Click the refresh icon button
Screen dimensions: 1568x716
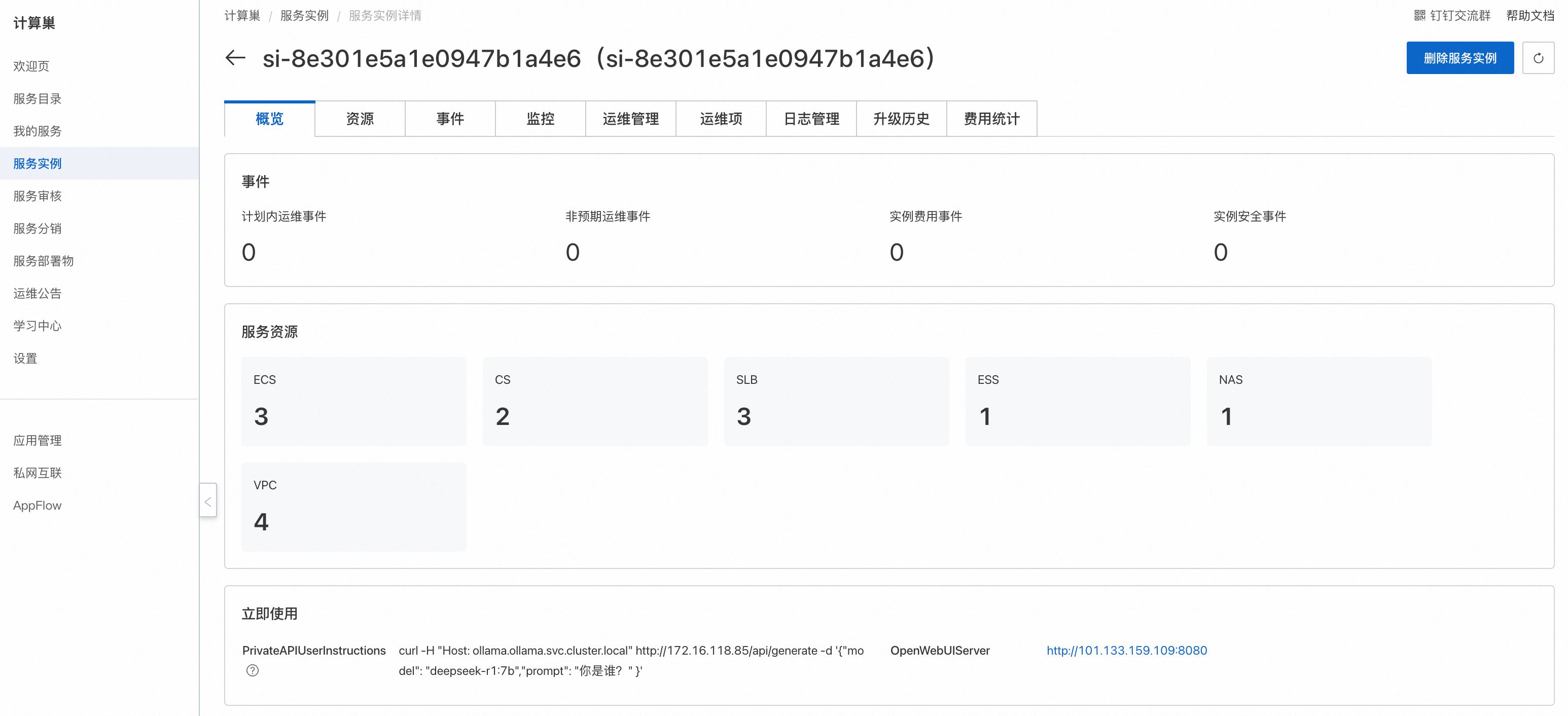pyautogui.click(x=1538, y=58)
